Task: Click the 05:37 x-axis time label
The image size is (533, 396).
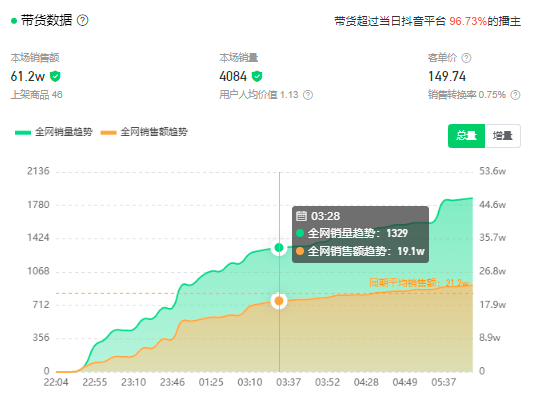Action: point(444,382)
